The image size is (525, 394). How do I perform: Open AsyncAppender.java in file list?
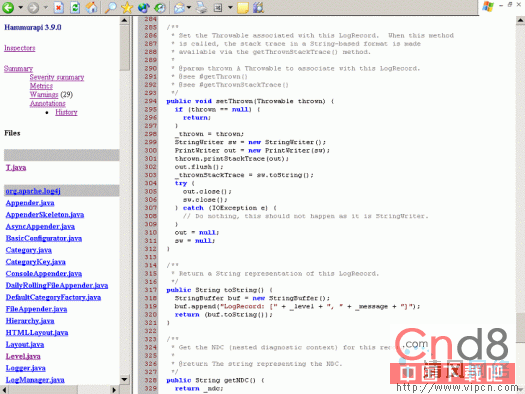(40, 227)
